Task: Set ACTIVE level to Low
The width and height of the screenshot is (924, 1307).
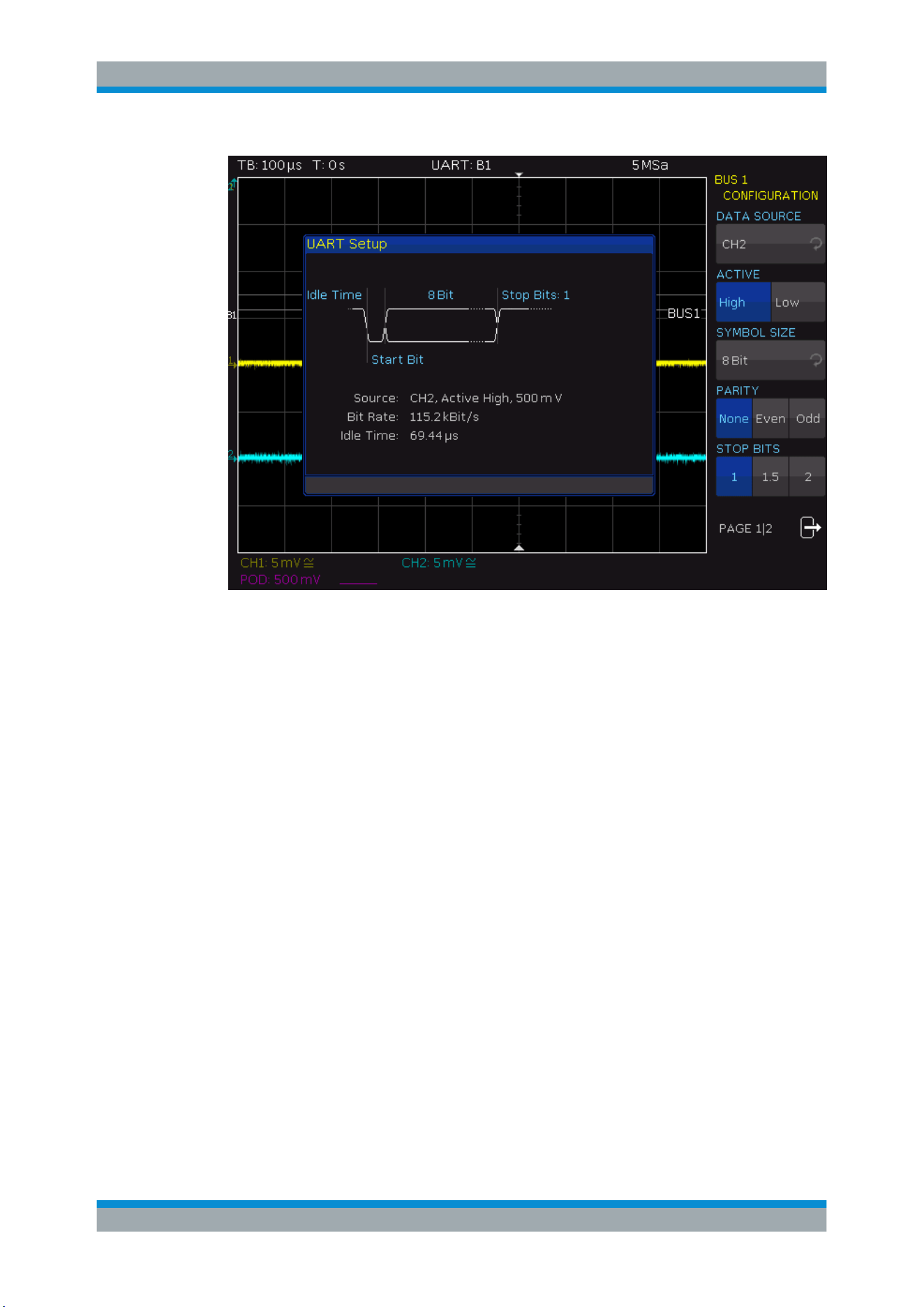Action: click(x=798, y=302)
